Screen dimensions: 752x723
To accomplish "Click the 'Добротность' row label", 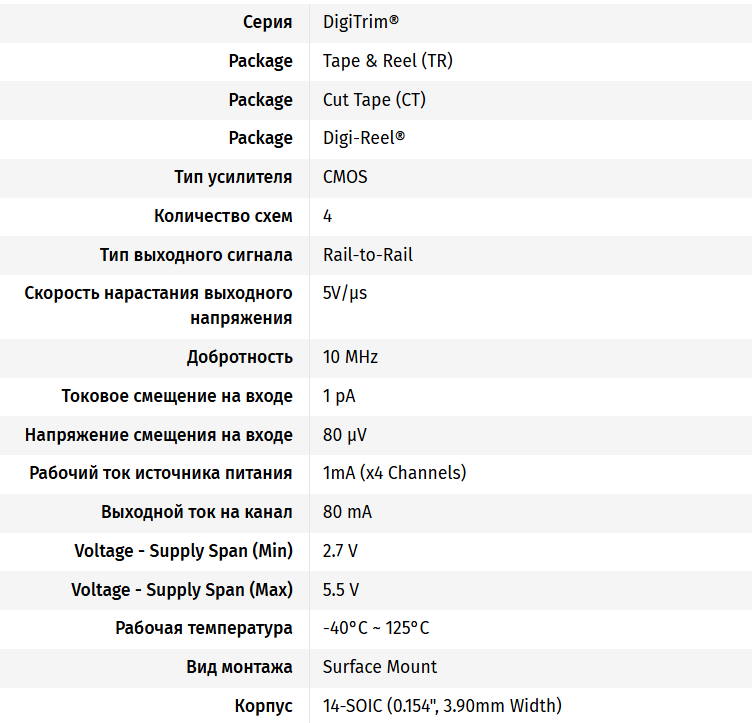I will pos(239,357).
